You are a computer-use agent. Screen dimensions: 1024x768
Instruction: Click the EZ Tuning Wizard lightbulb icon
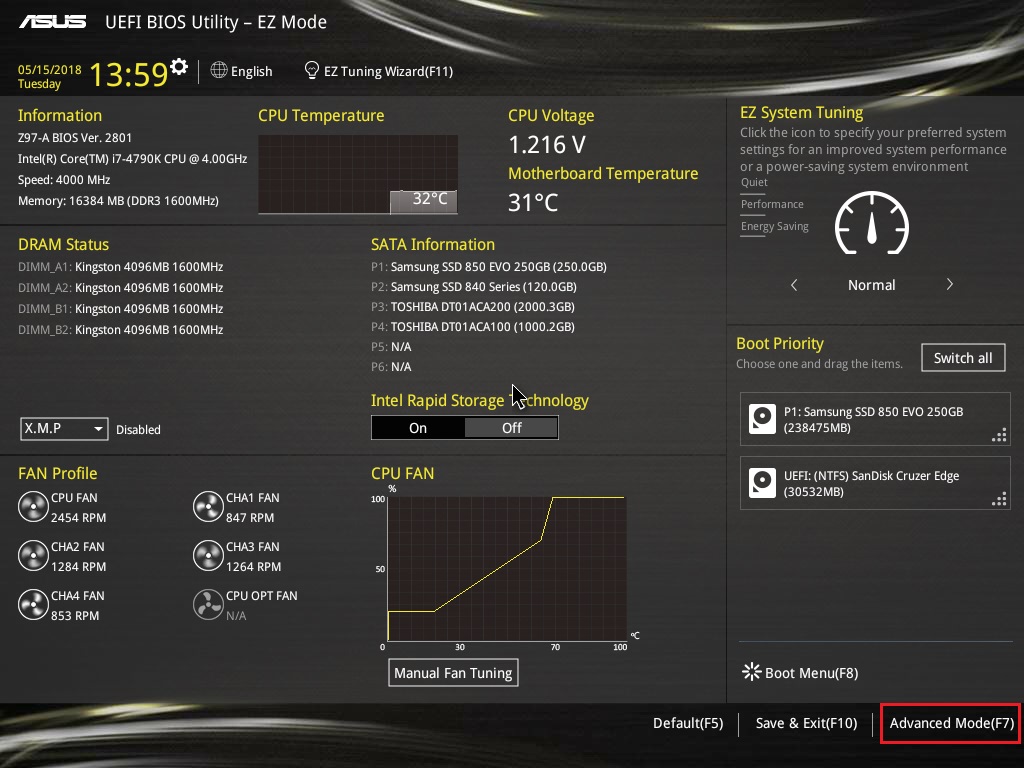click(x=312, y=70)
